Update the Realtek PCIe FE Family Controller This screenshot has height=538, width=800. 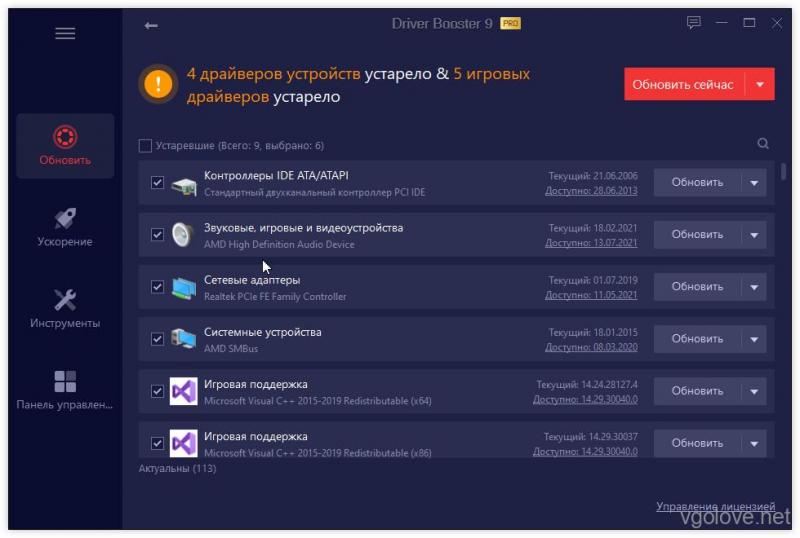(697, 287)
